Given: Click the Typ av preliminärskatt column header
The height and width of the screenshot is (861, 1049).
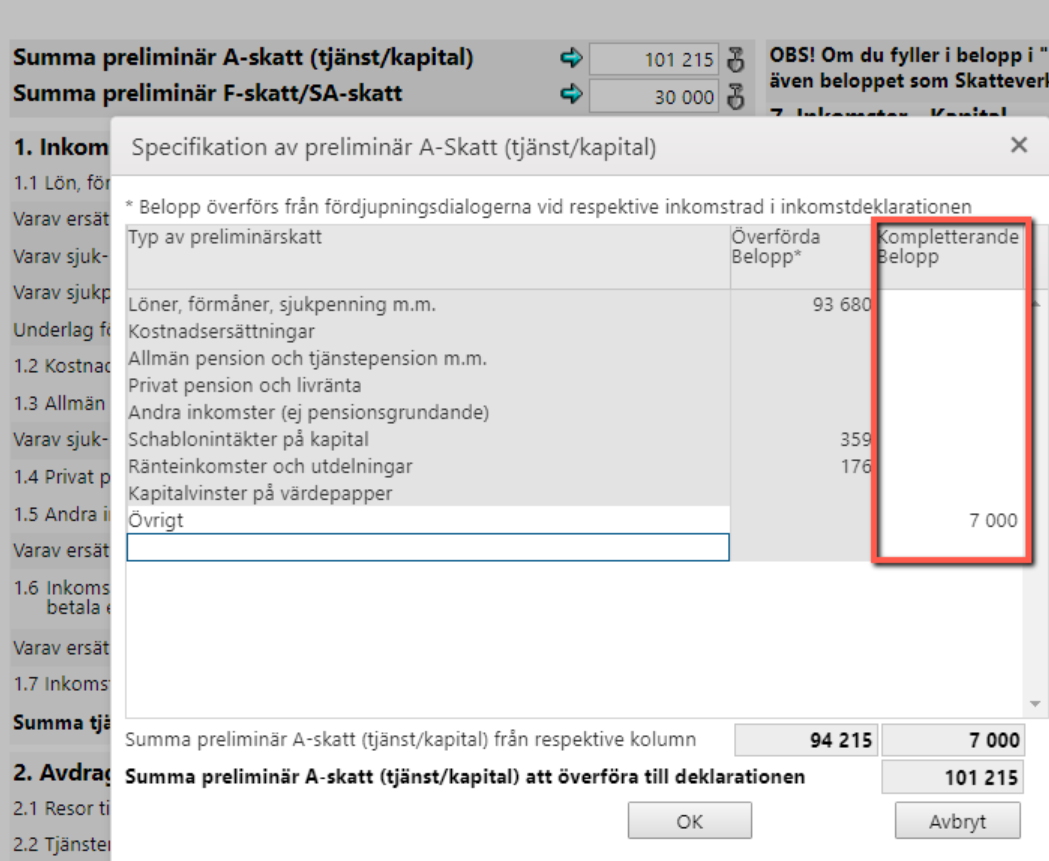Looking at the screenshot, I should click(x=428, y=257).
